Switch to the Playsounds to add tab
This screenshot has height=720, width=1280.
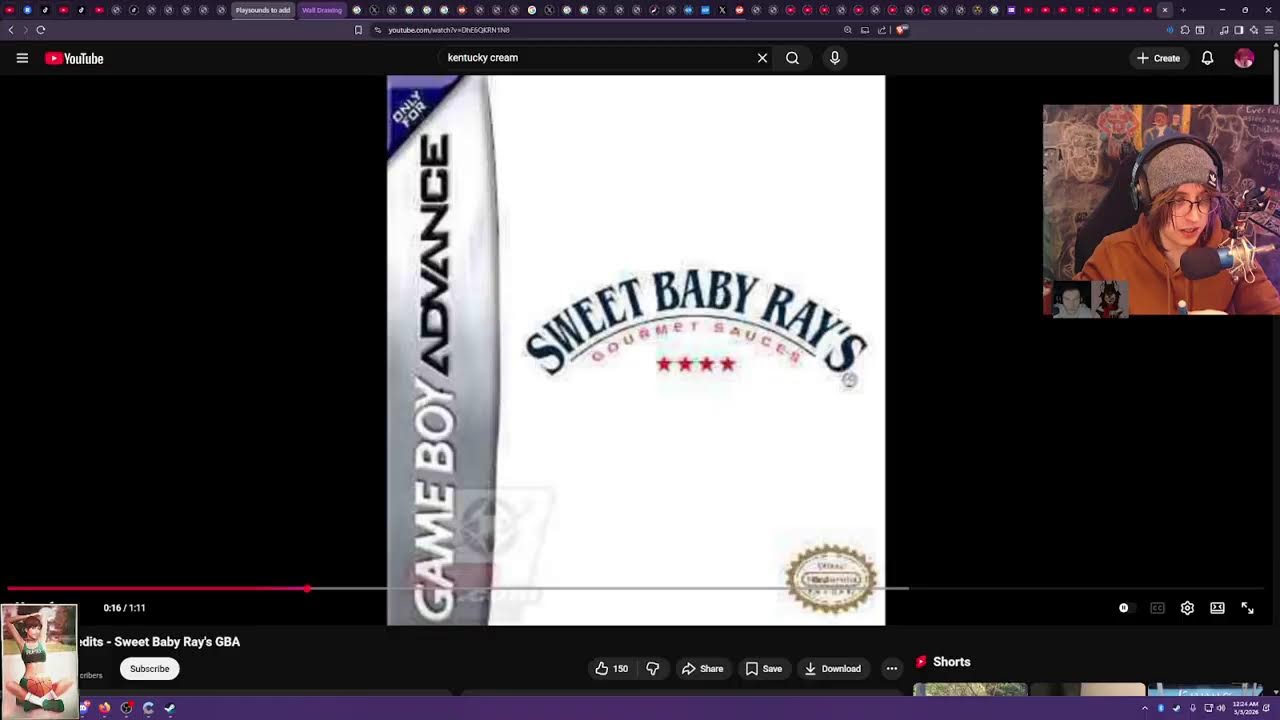[x=263, y=10]
